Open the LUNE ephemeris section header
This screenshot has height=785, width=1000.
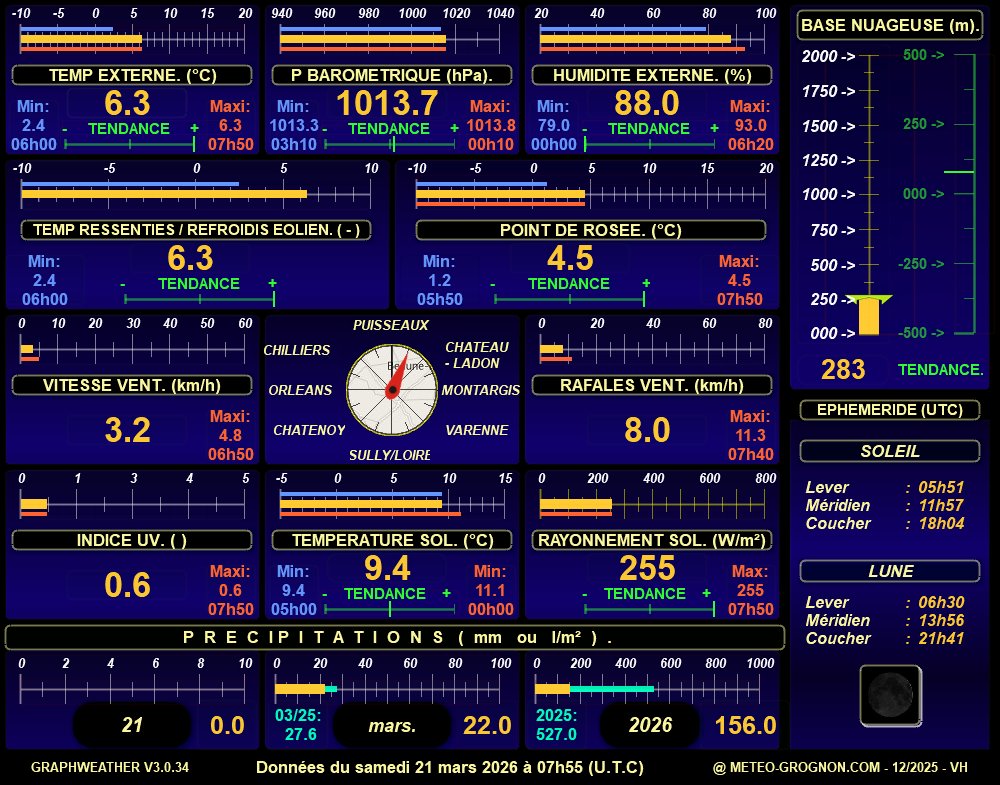pyautogui.click(x=889, y=571)
